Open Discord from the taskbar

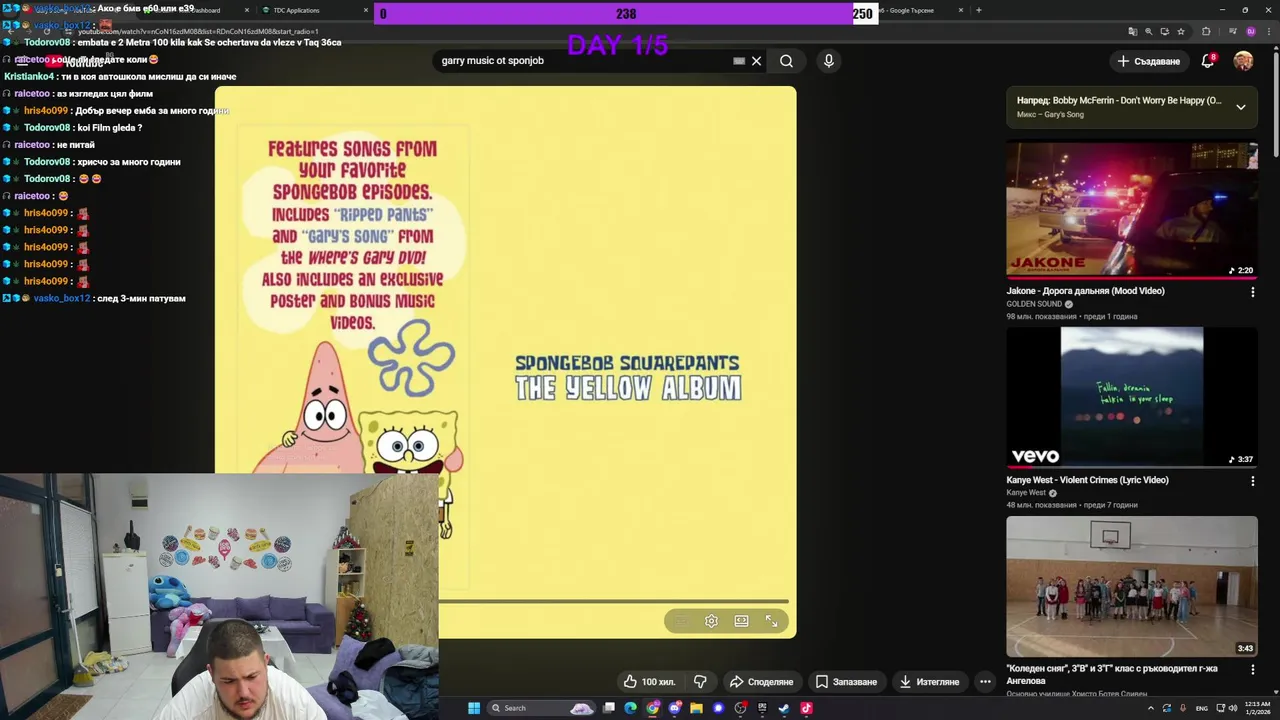point(675,708)
